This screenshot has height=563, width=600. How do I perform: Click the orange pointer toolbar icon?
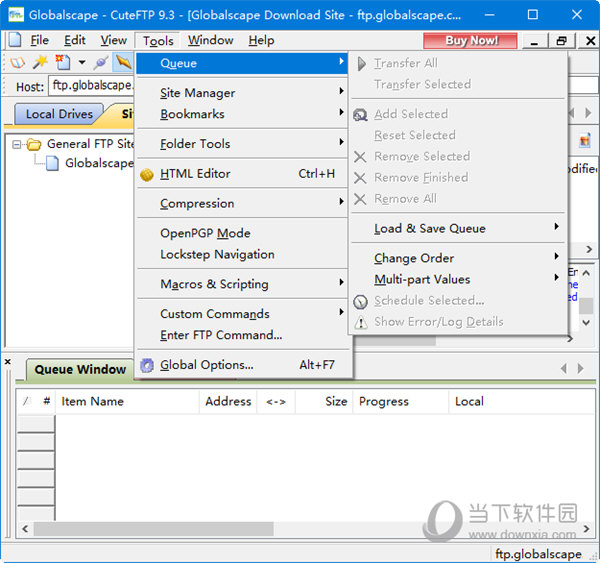tap(123, 62)
